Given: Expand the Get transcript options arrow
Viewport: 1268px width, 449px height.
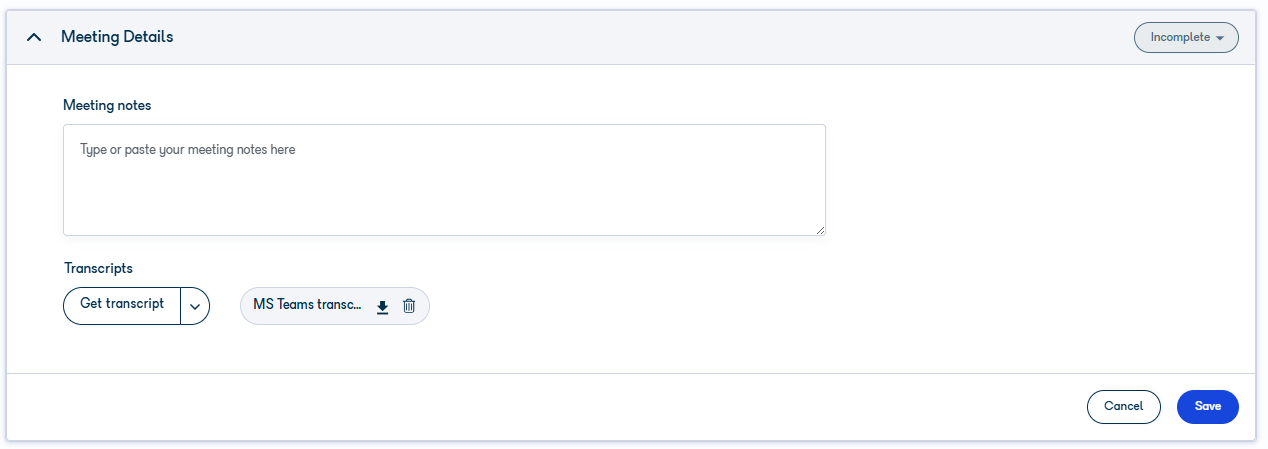Looking at the screenshot, I should click(x=195, y=306).
